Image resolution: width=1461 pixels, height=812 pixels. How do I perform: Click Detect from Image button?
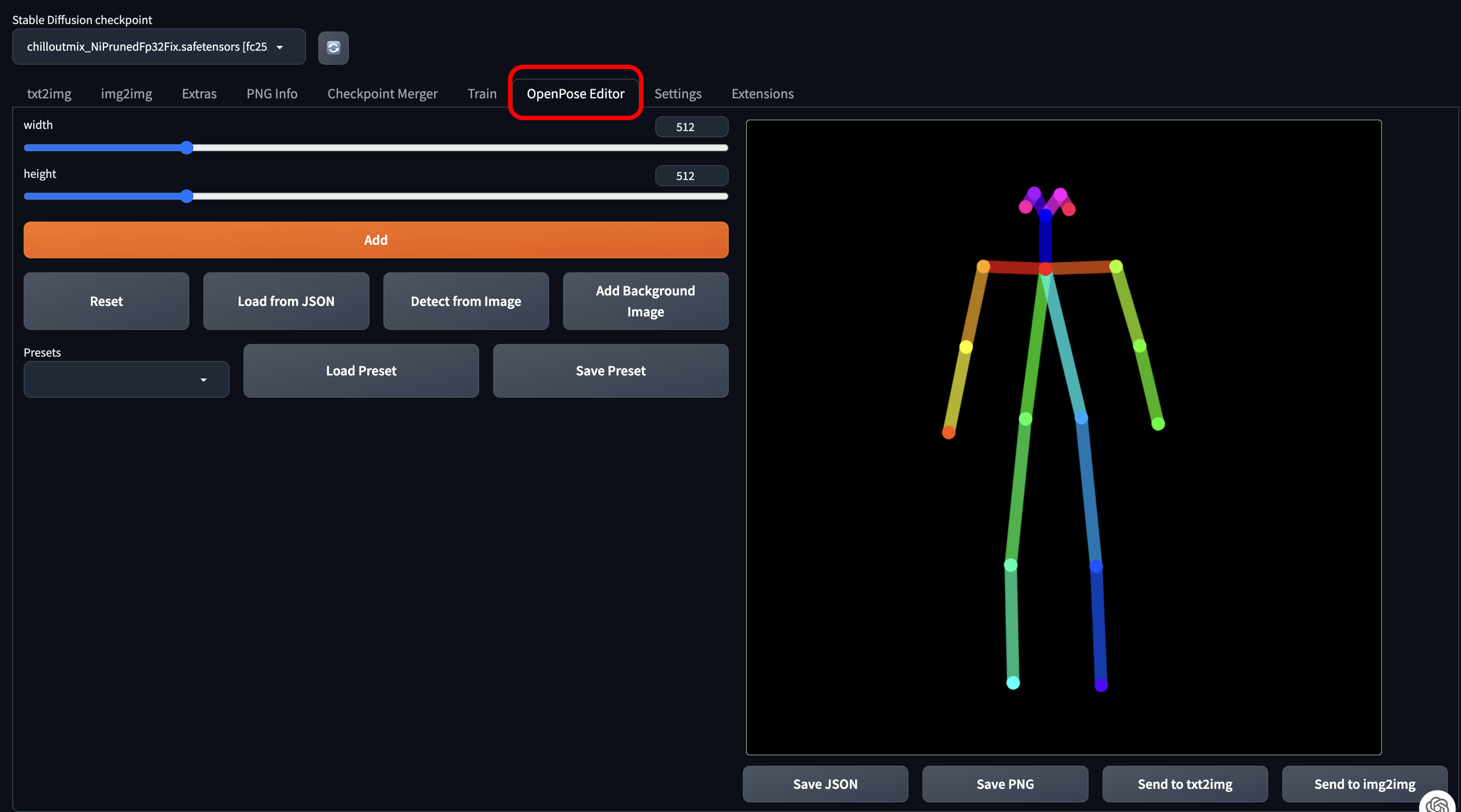pyautogui.click(x=466, y=301)
